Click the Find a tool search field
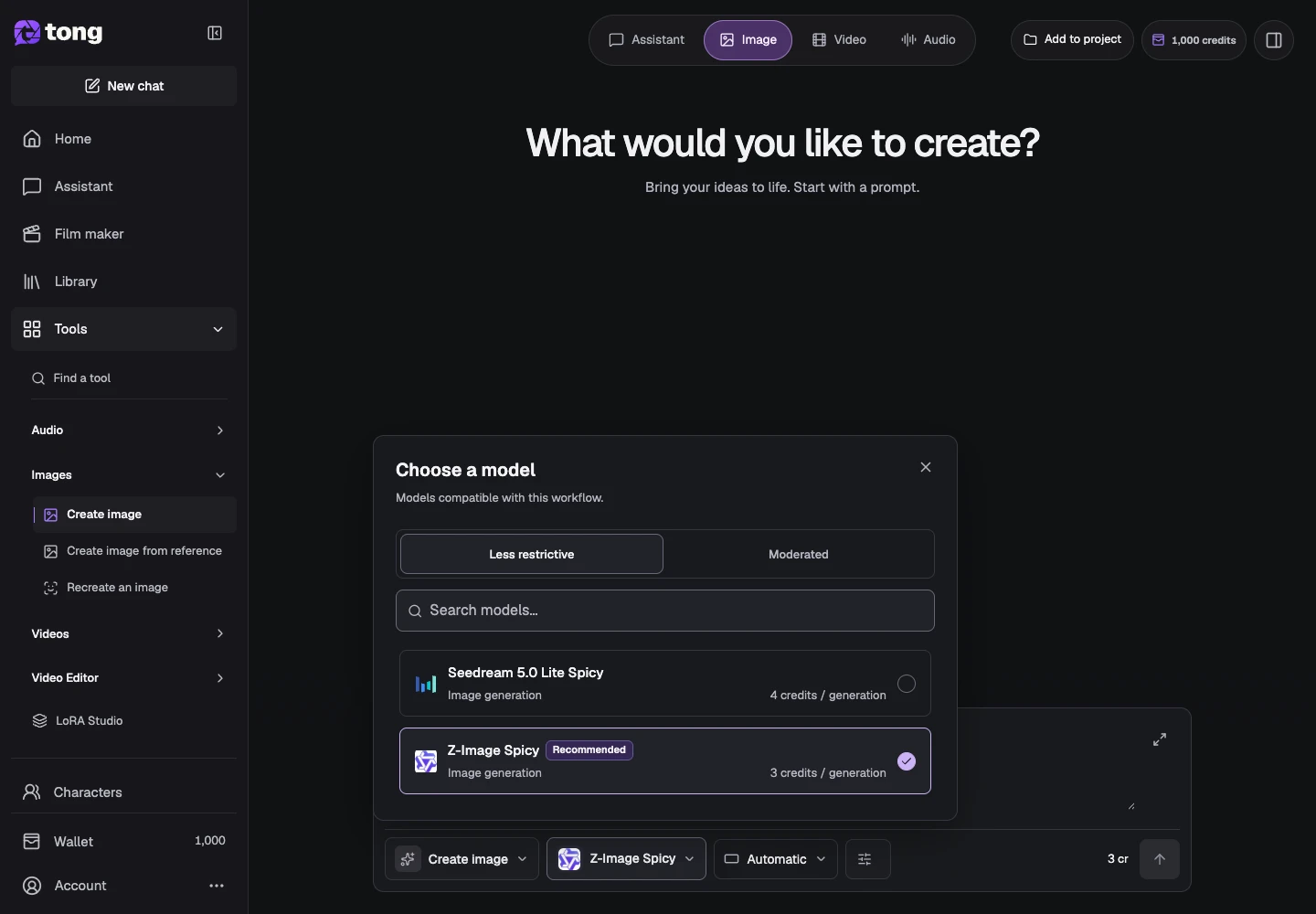Viewport: 1316px width, 914px height. point(128,378)
